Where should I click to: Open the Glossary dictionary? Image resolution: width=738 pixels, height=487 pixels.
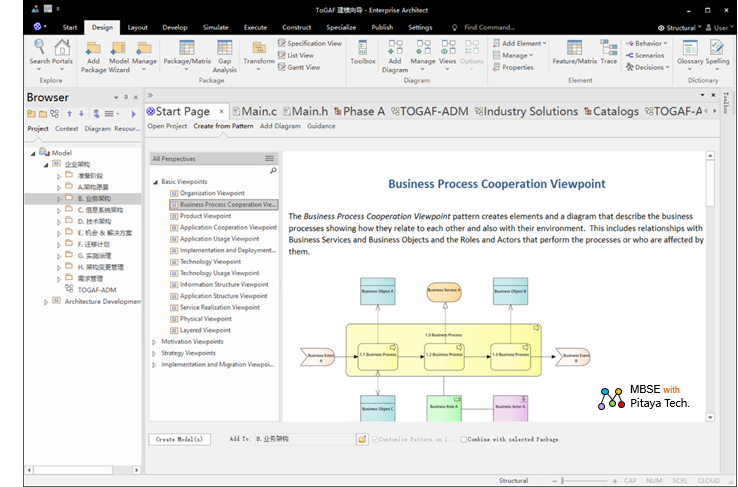click(x=690, y=48)
